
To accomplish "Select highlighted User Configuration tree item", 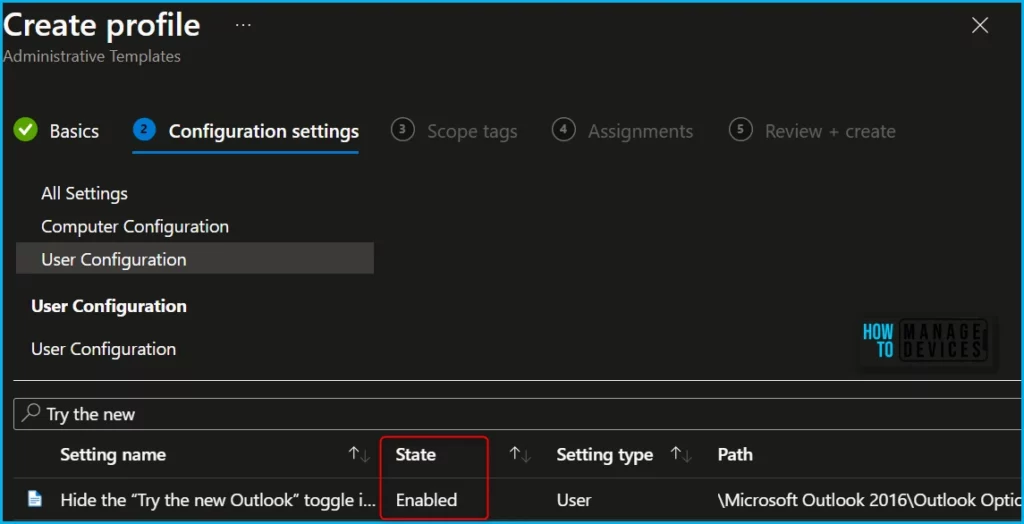I will 195,259.
